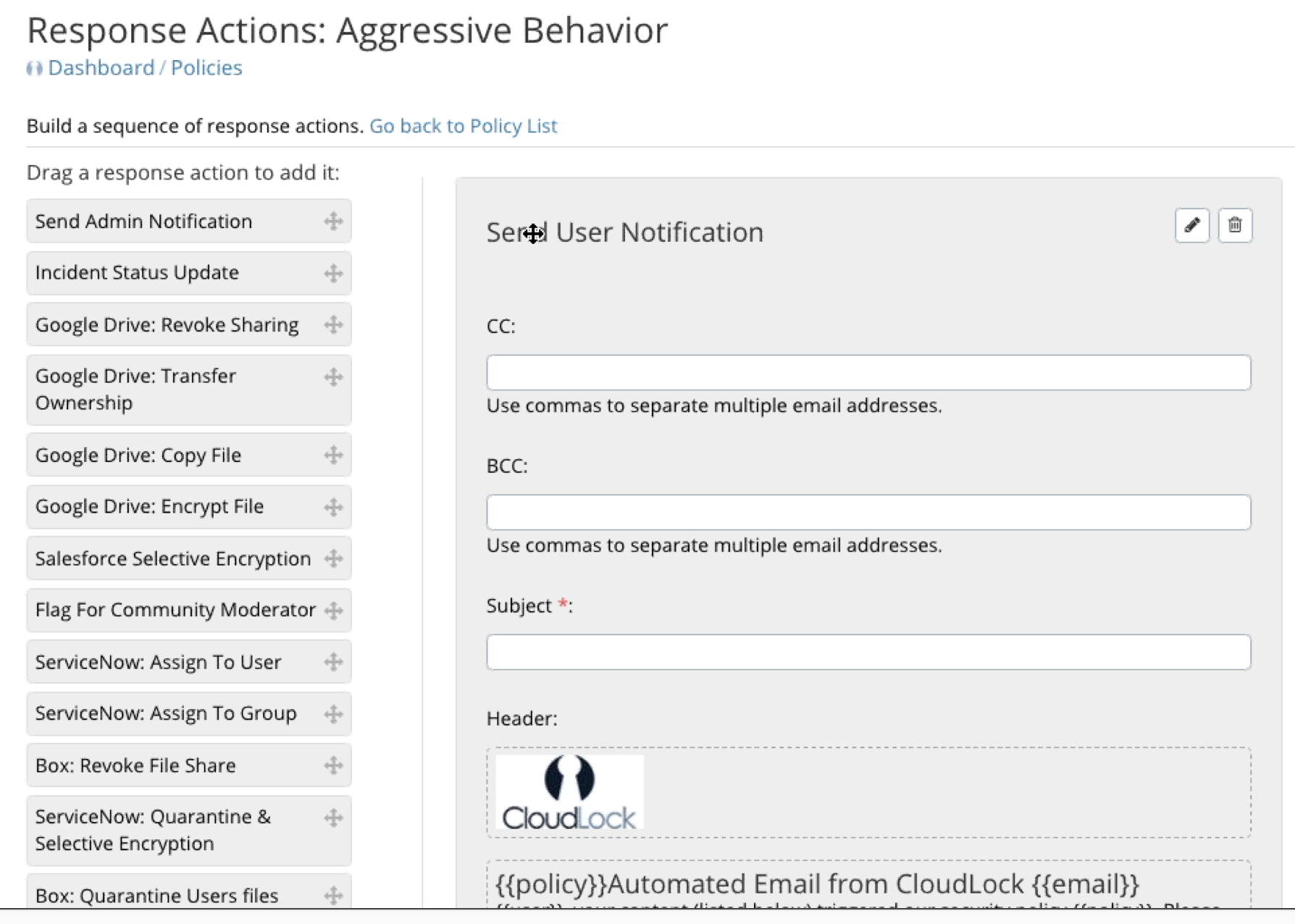The height and width of the screenshot is (924, 1295).
Task: Click move handle on Send Admin Notification
Action: click(x=333, y=221)
